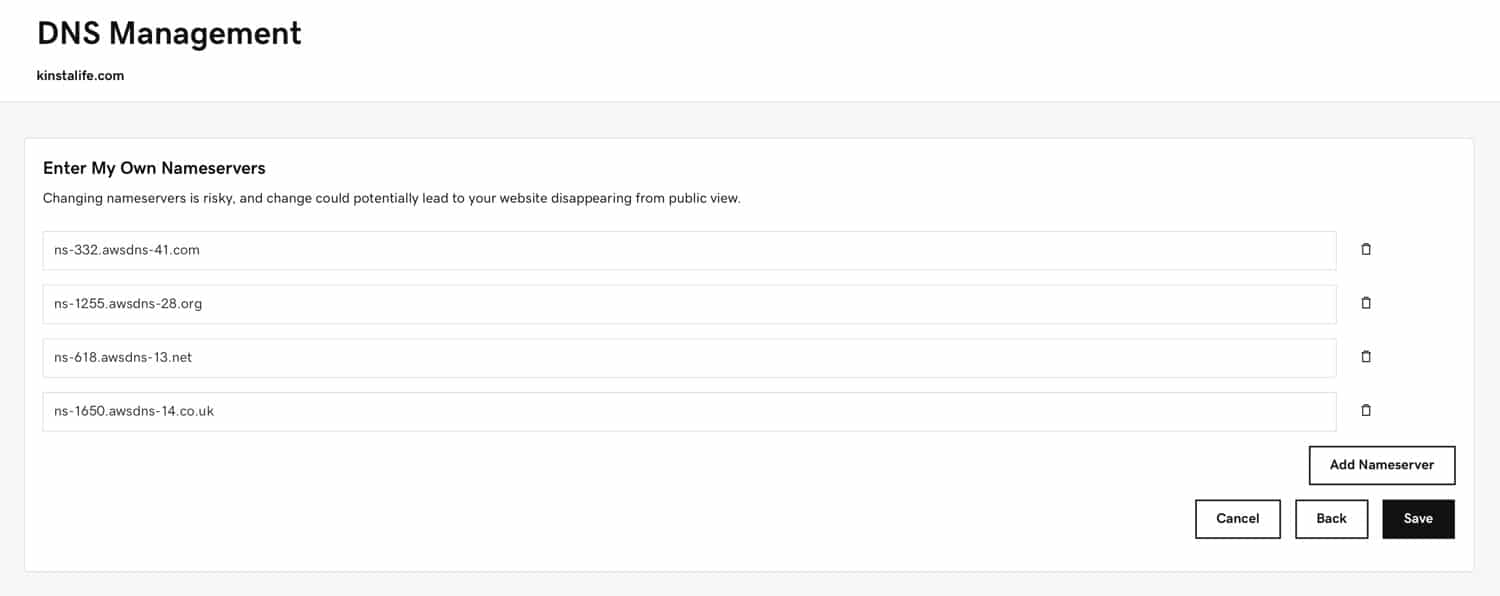Click the trash icon next to ns-1650.awsdns-14.co.uk

pyautogui.click(x=1366, y=410)
